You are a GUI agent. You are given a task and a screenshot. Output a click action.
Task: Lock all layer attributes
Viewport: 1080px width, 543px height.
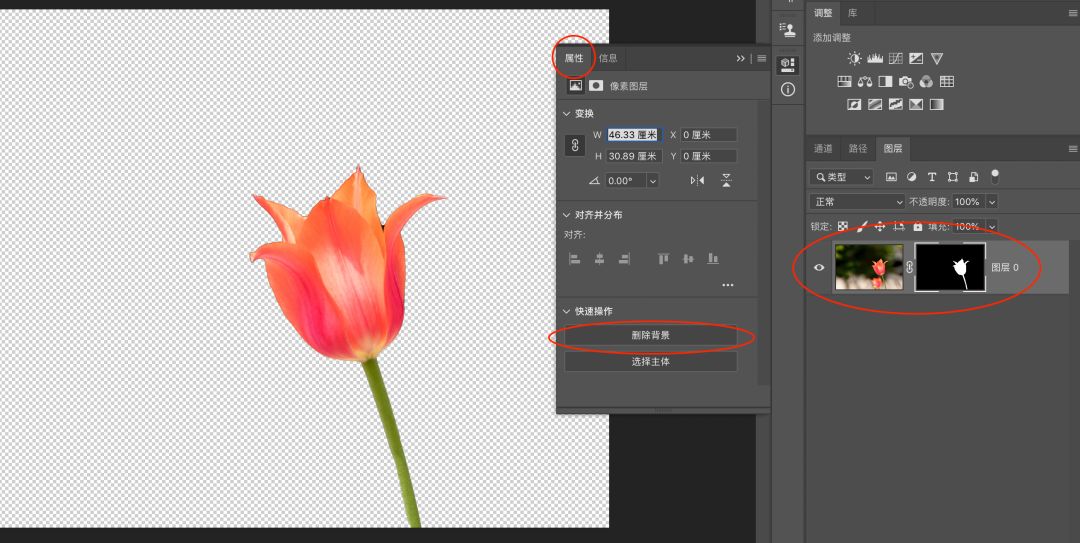917,226
